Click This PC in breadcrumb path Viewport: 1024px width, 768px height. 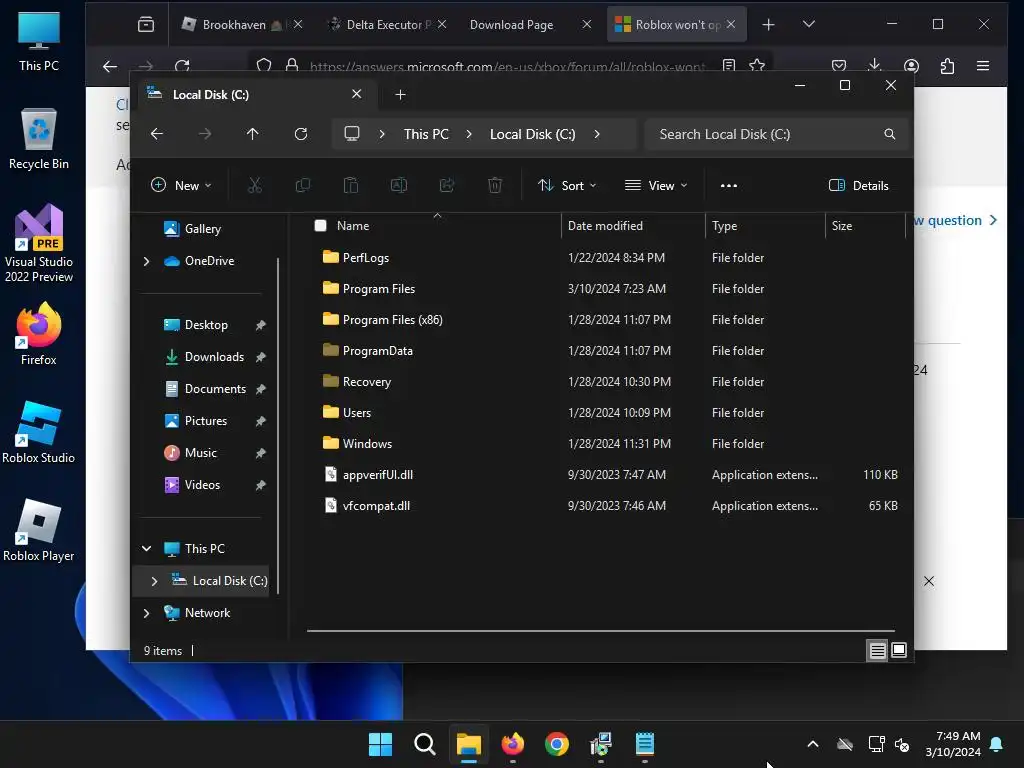click(426, 134)
